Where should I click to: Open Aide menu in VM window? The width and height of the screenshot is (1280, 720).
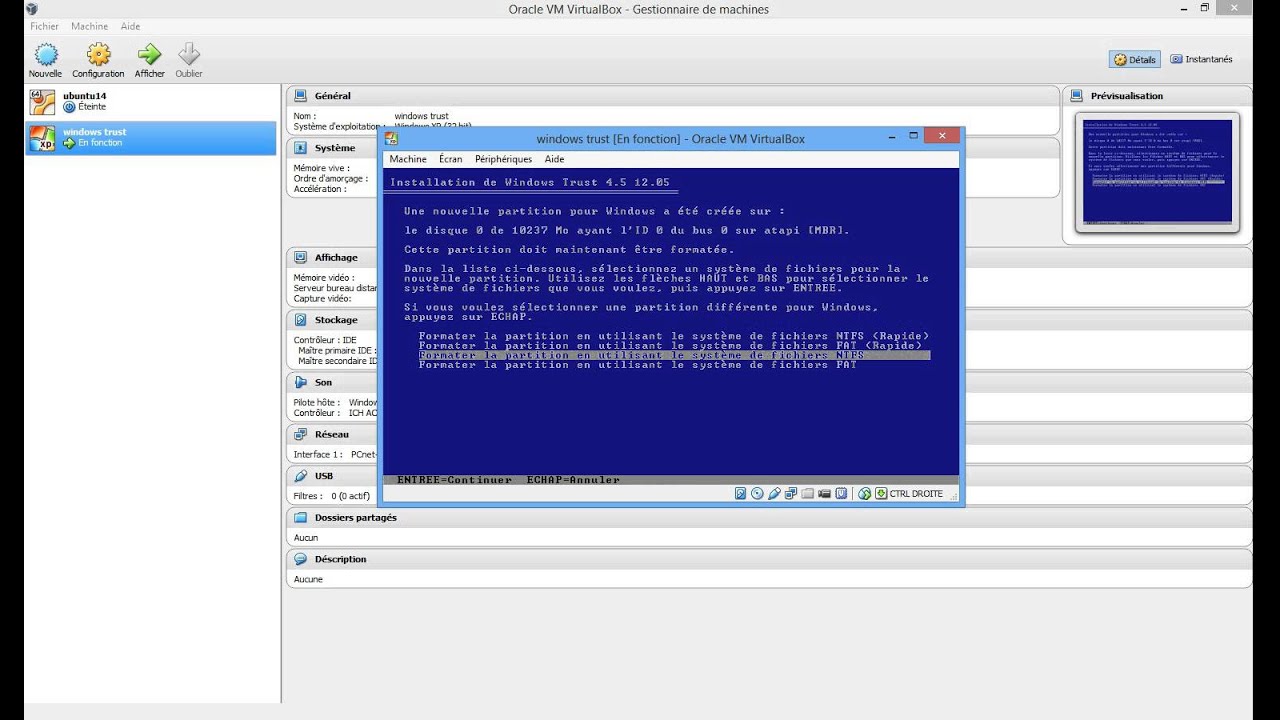555,159
